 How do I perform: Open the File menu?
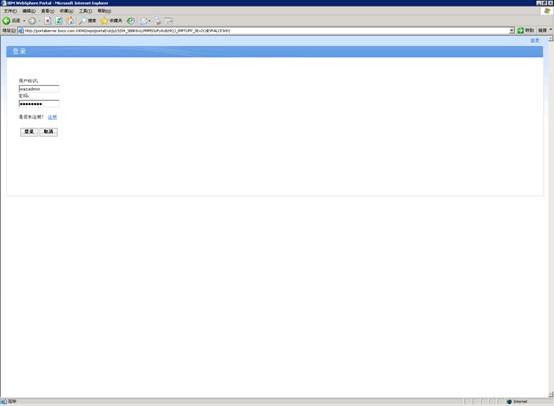pyautogui.click(x=10, y=11)
